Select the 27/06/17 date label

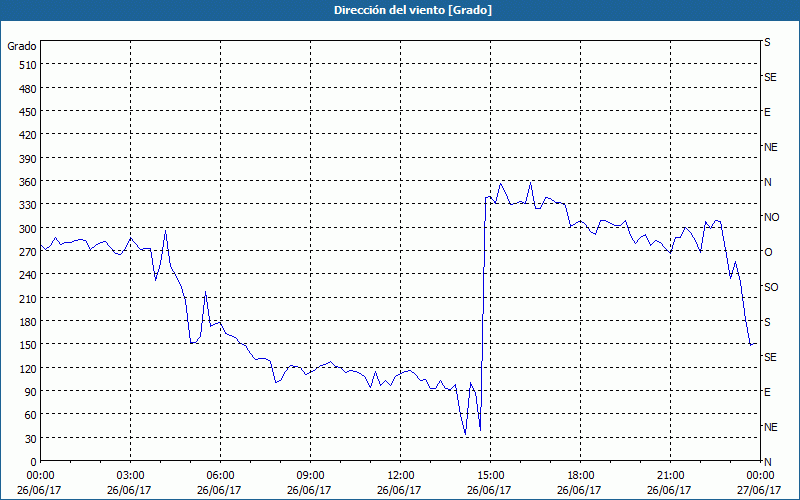click(x=760, y=490)
